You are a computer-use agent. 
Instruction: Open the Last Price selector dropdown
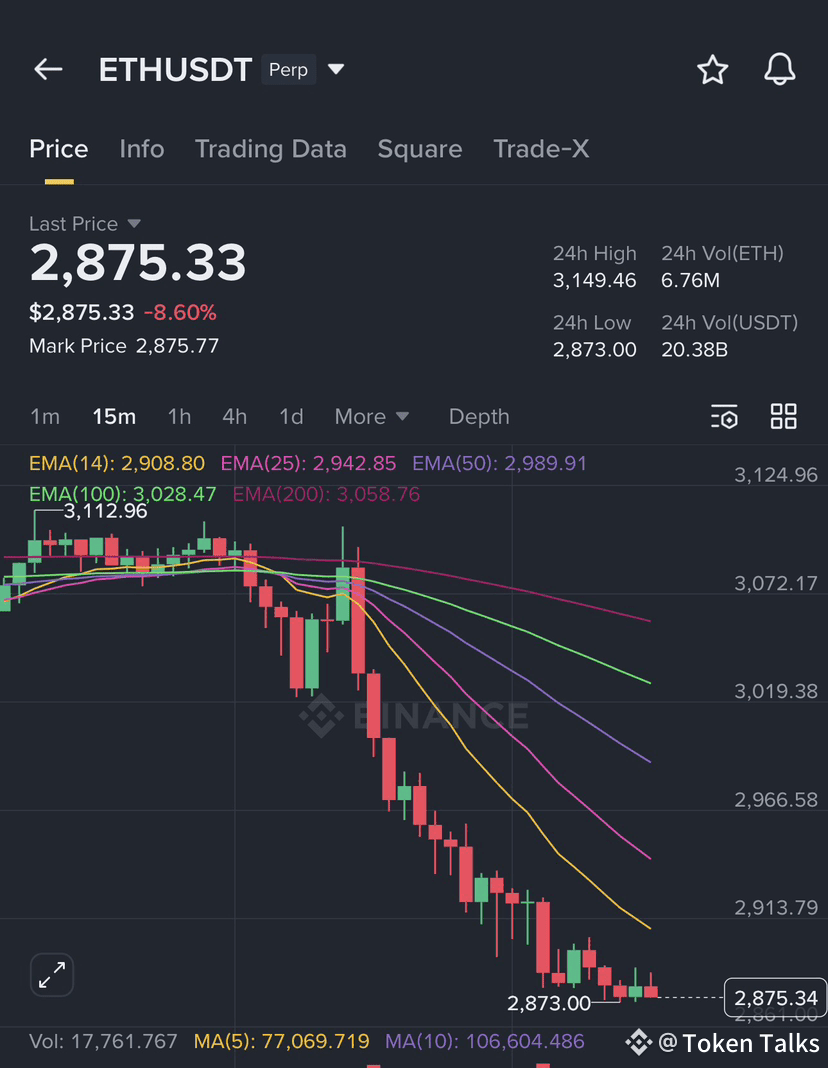(86, 223)
